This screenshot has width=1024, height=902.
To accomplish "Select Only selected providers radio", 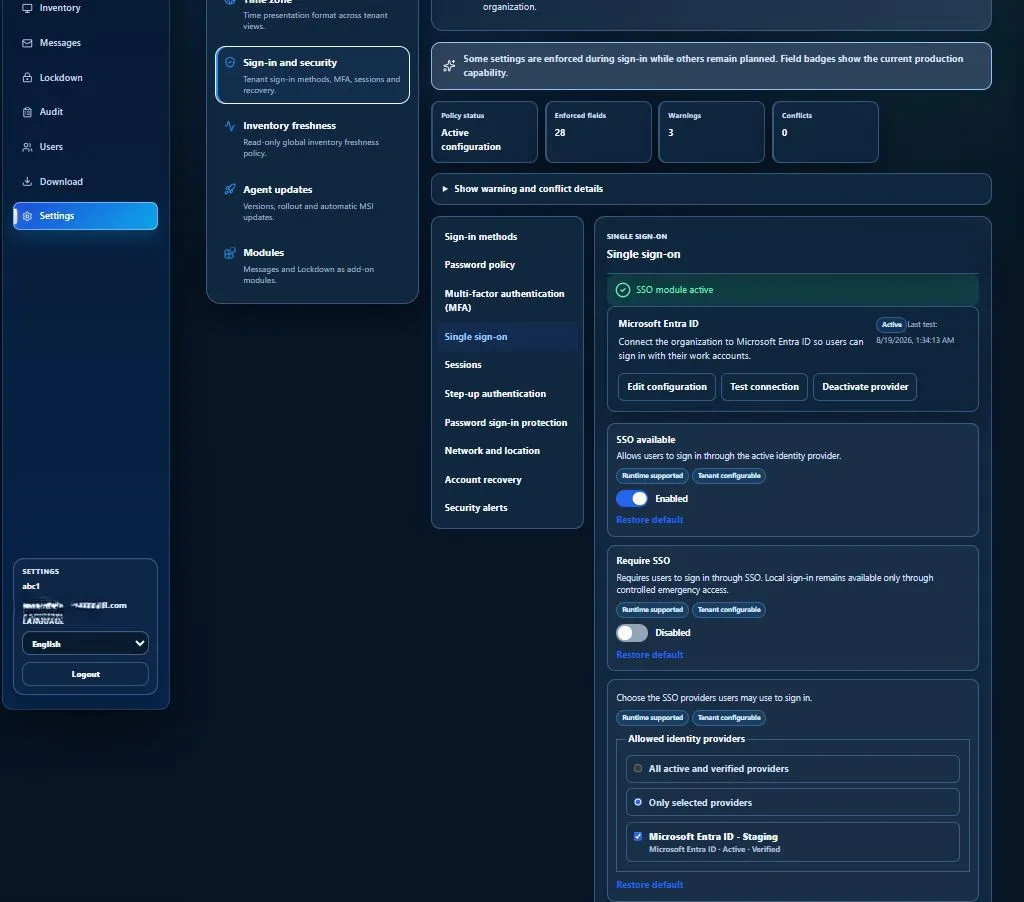I will [x=638, y=802].
